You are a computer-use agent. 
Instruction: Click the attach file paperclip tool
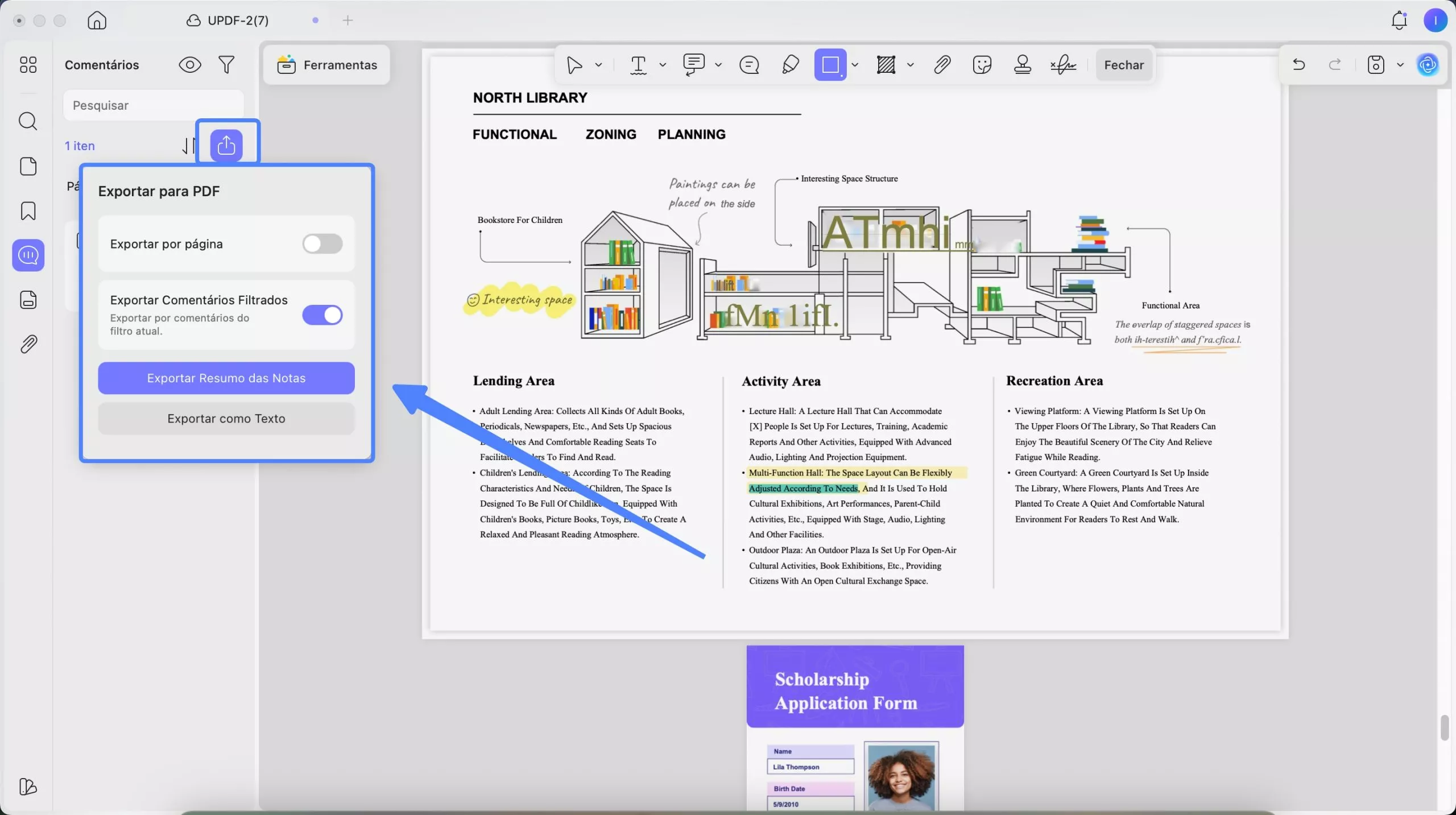[x=942, y=65]
